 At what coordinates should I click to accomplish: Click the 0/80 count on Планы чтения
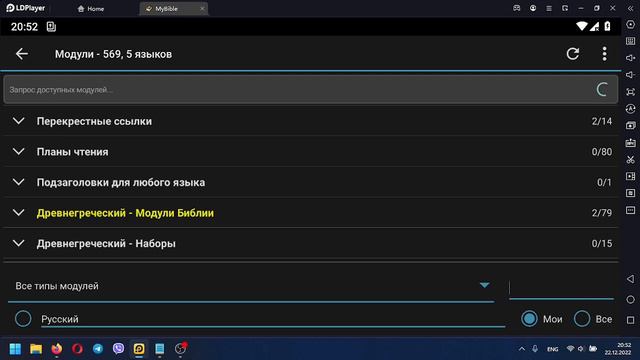(x=602, y=152)
